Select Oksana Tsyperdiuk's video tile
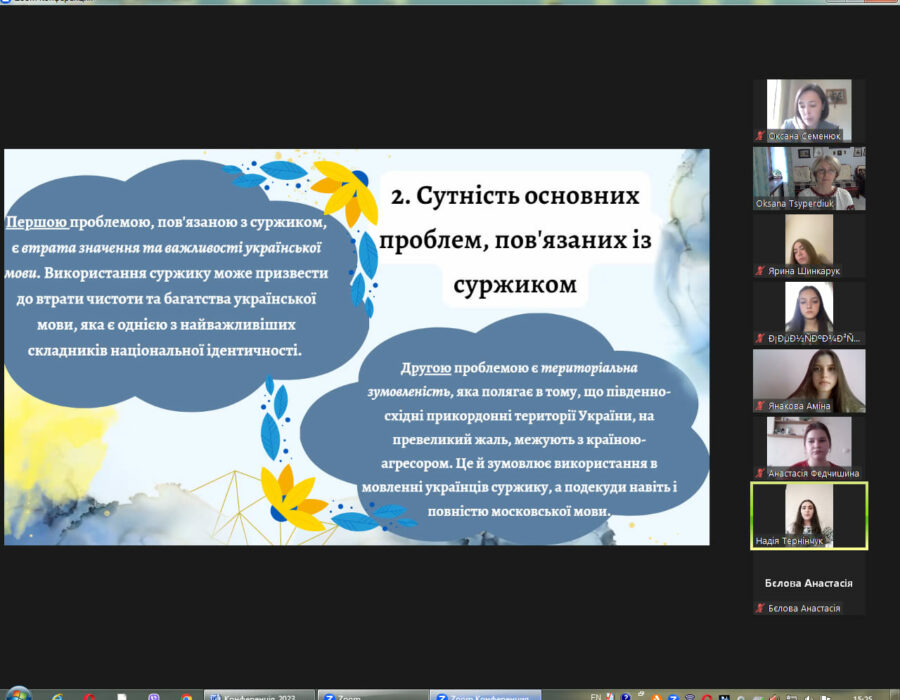Viewport: 900px width, 700px height. click(809, 178)
